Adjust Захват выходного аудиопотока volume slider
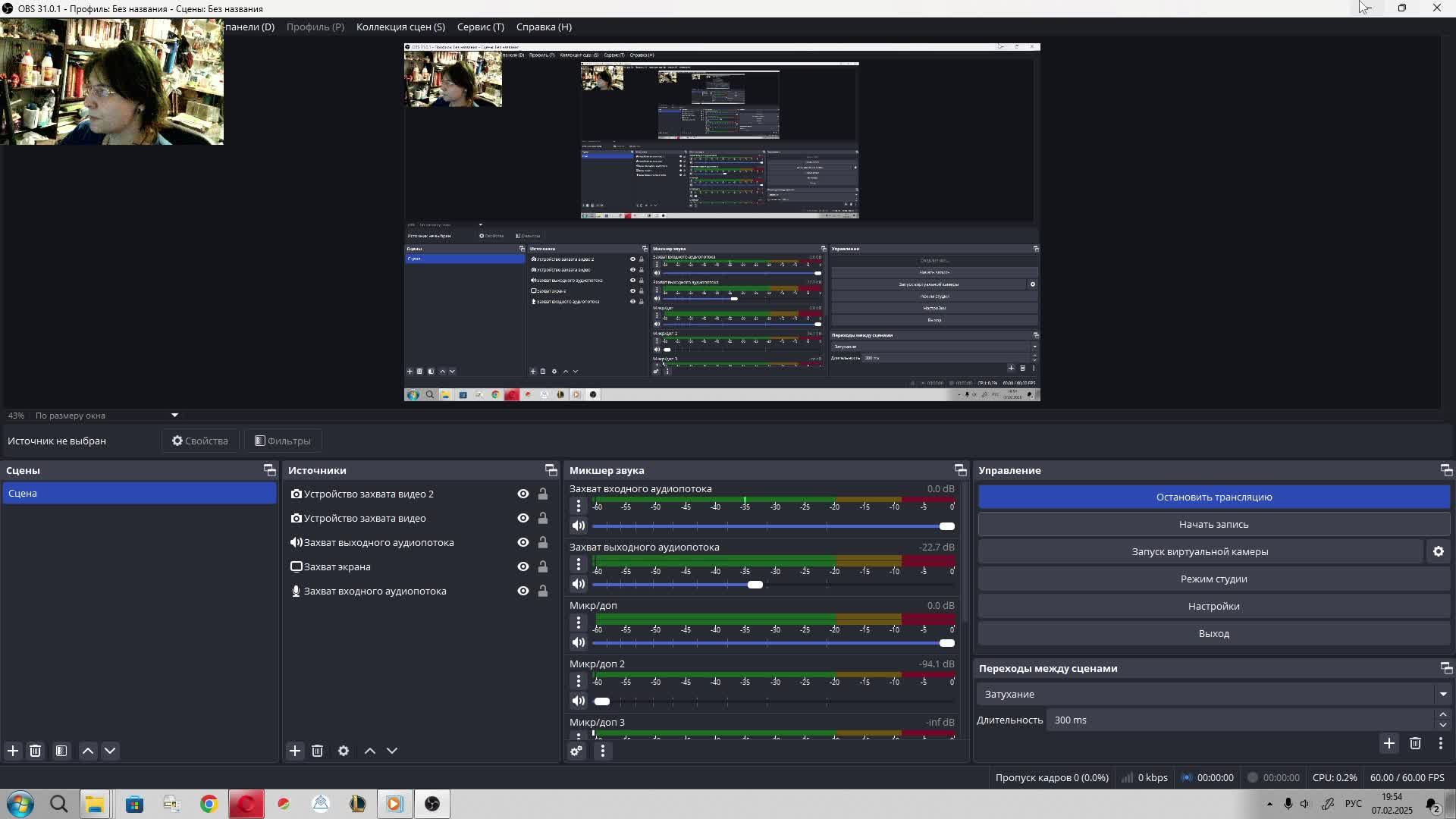 pos(755,584)
